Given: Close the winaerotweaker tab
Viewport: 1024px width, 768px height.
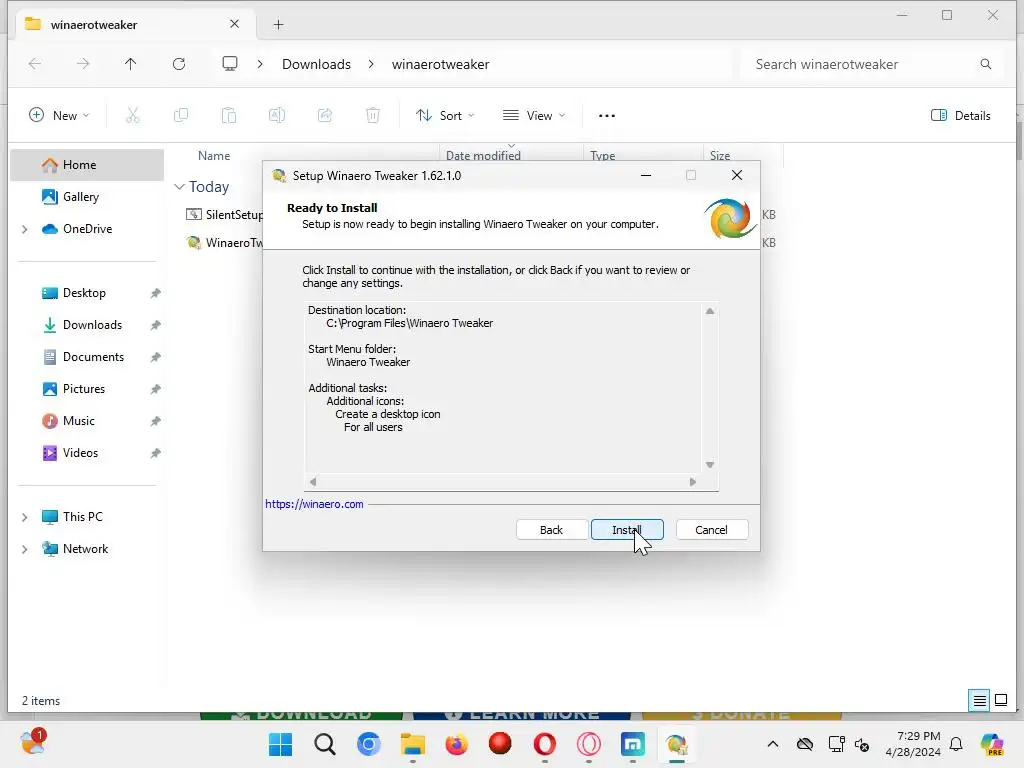Looking at the screenshot, I should click(234, 24).
